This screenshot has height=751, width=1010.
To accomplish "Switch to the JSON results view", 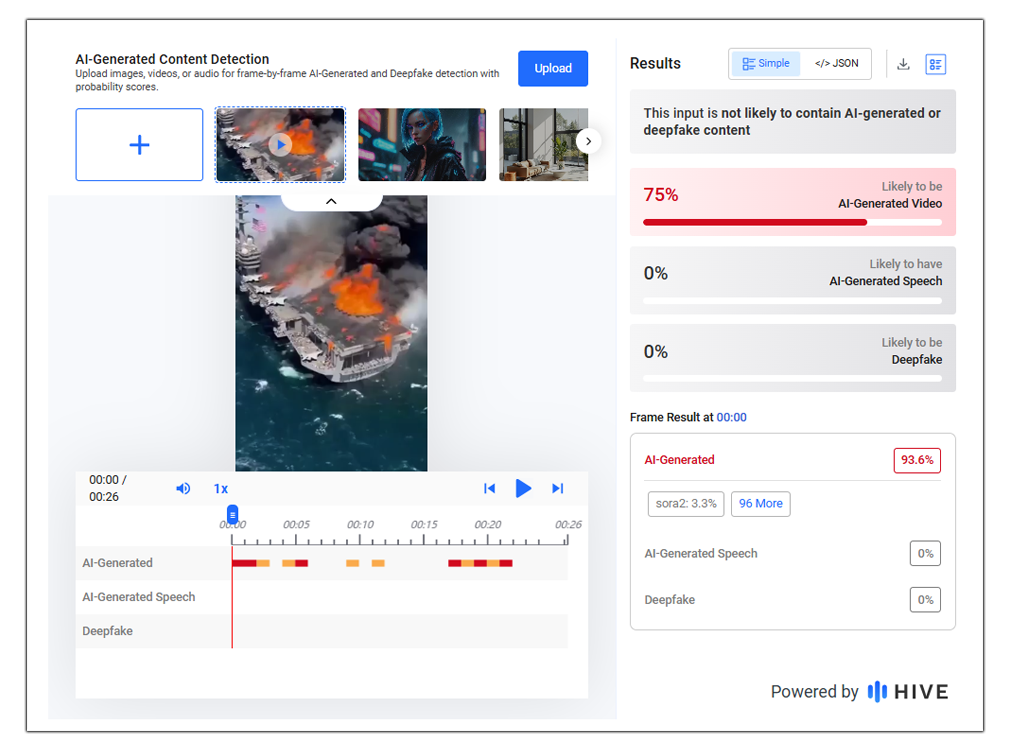I will [836, 64].
